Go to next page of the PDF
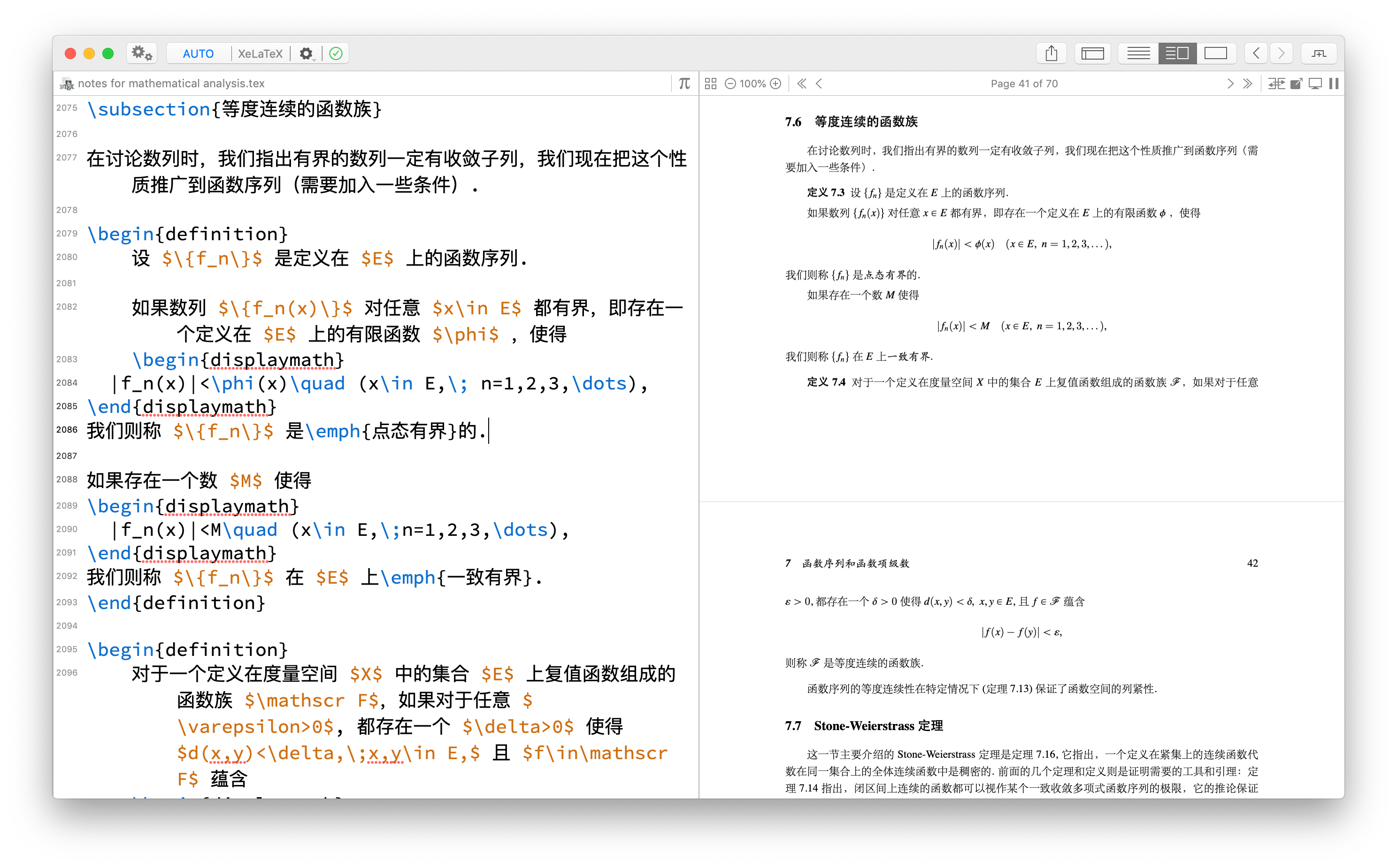The image size is (1397, 868). (x=1230, y=83)
